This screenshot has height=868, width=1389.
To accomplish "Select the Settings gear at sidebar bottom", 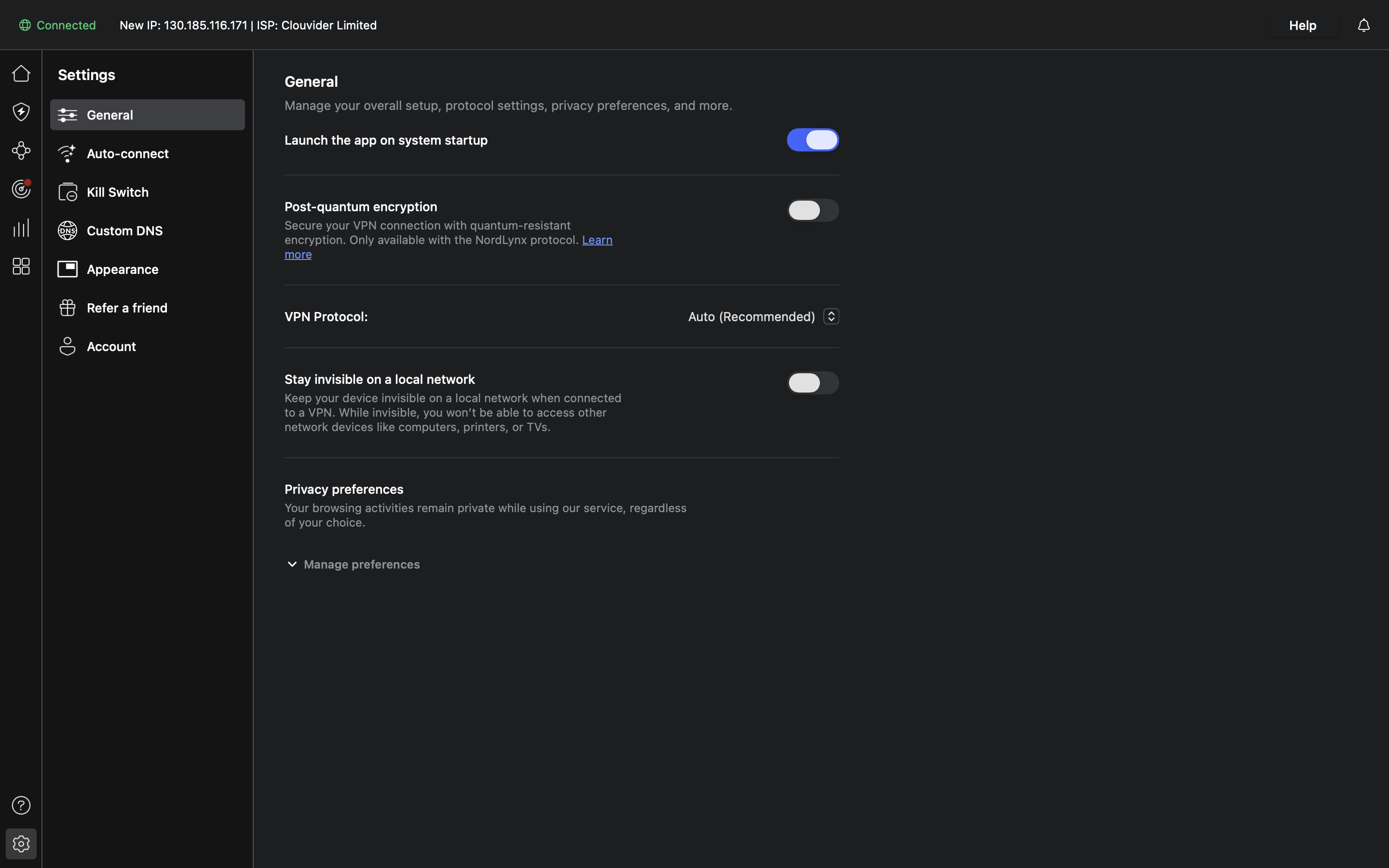I will pyautogui.click(x=21, y=843).
